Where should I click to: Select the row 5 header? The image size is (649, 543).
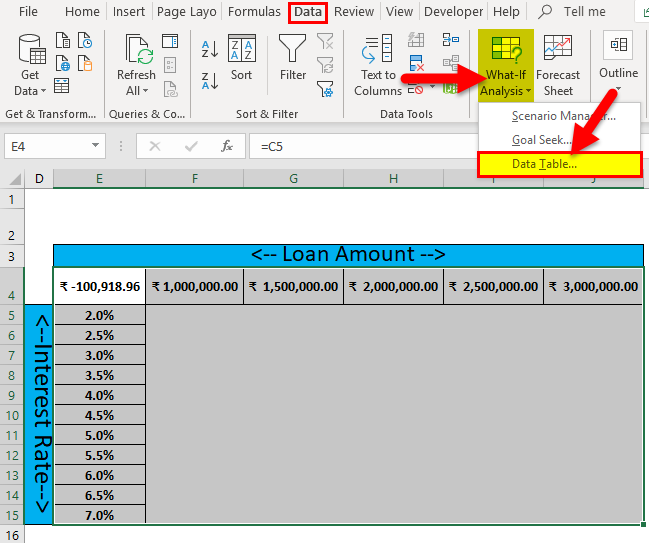click(x=12, y=315)
